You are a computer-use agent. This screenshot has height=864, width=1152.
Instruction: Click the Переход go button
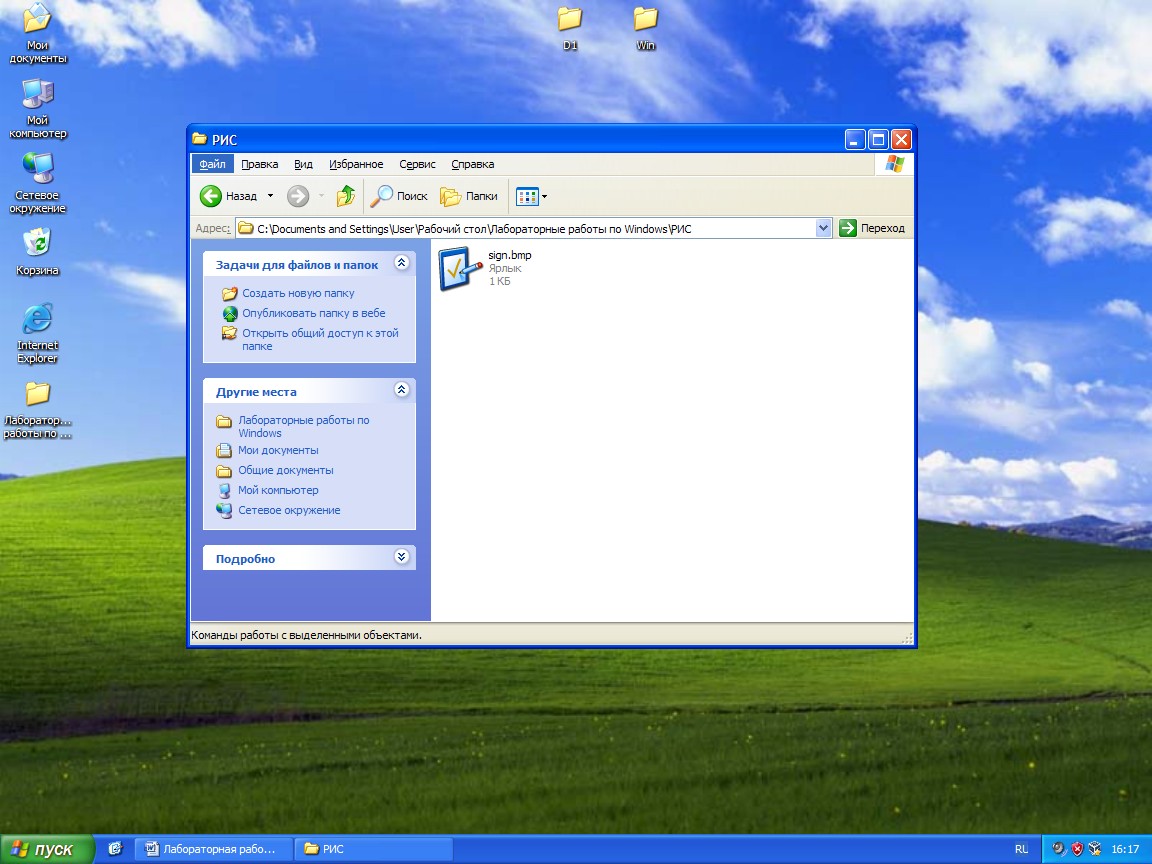872,228
